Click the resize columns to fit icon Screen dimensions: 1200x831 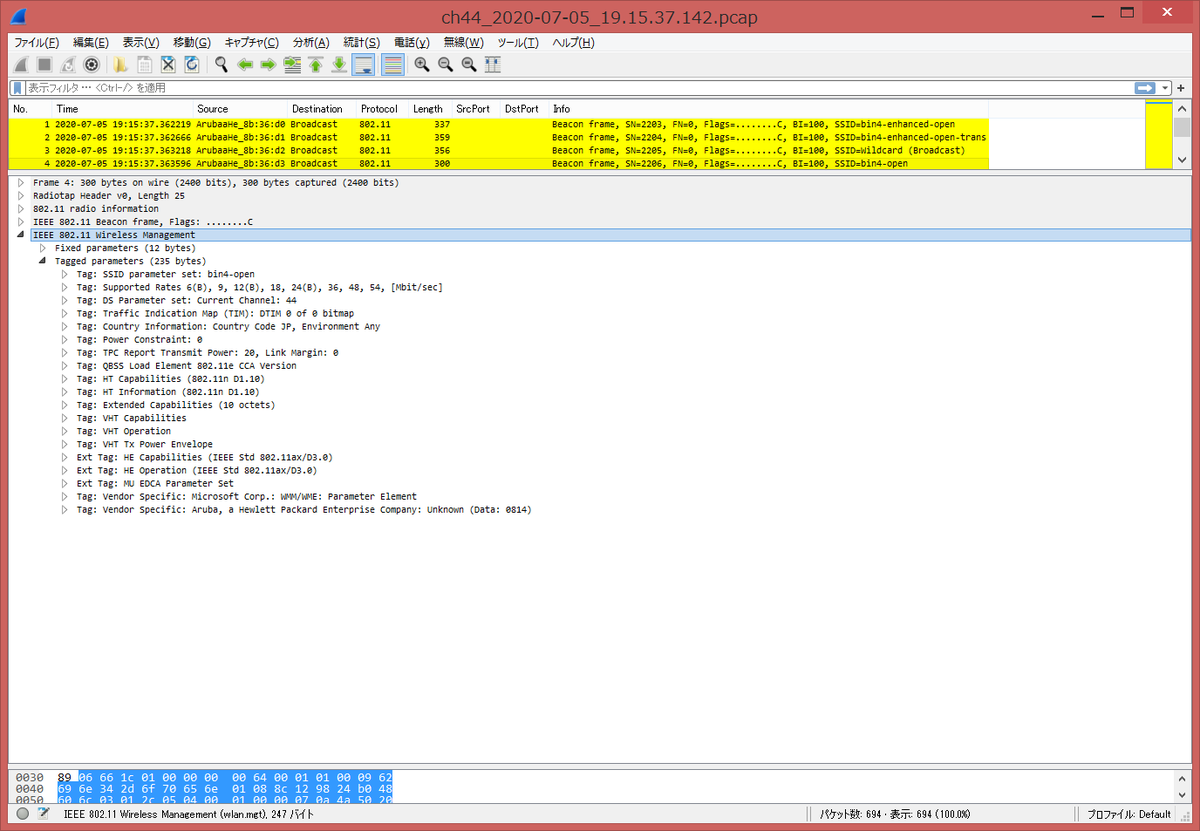(492, 65)
